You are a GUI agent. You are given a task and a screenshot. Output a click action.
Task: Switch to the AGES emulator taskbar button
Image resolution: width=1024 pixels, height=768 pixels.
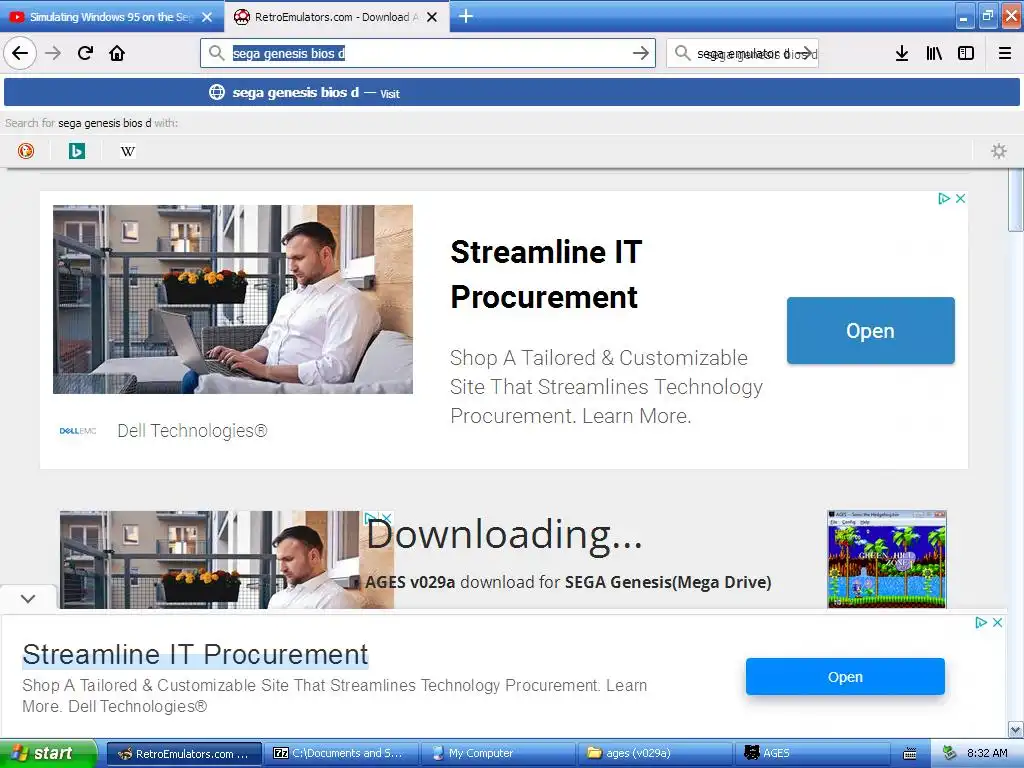click(x=813, y=753)
